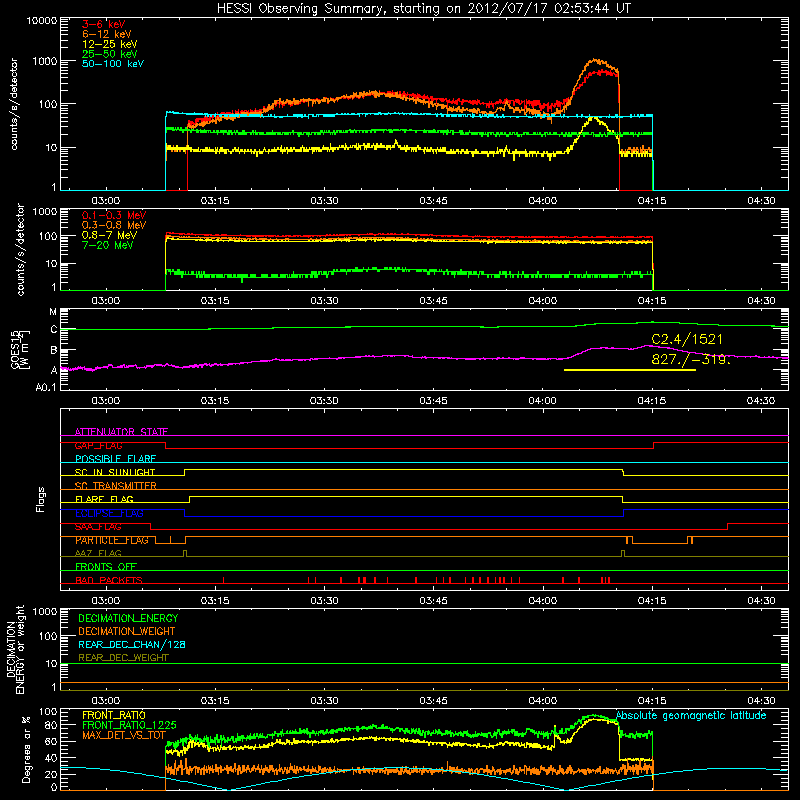Select the 12-25 keV legend label
This screenshot has width=800, height=800.
110,44
